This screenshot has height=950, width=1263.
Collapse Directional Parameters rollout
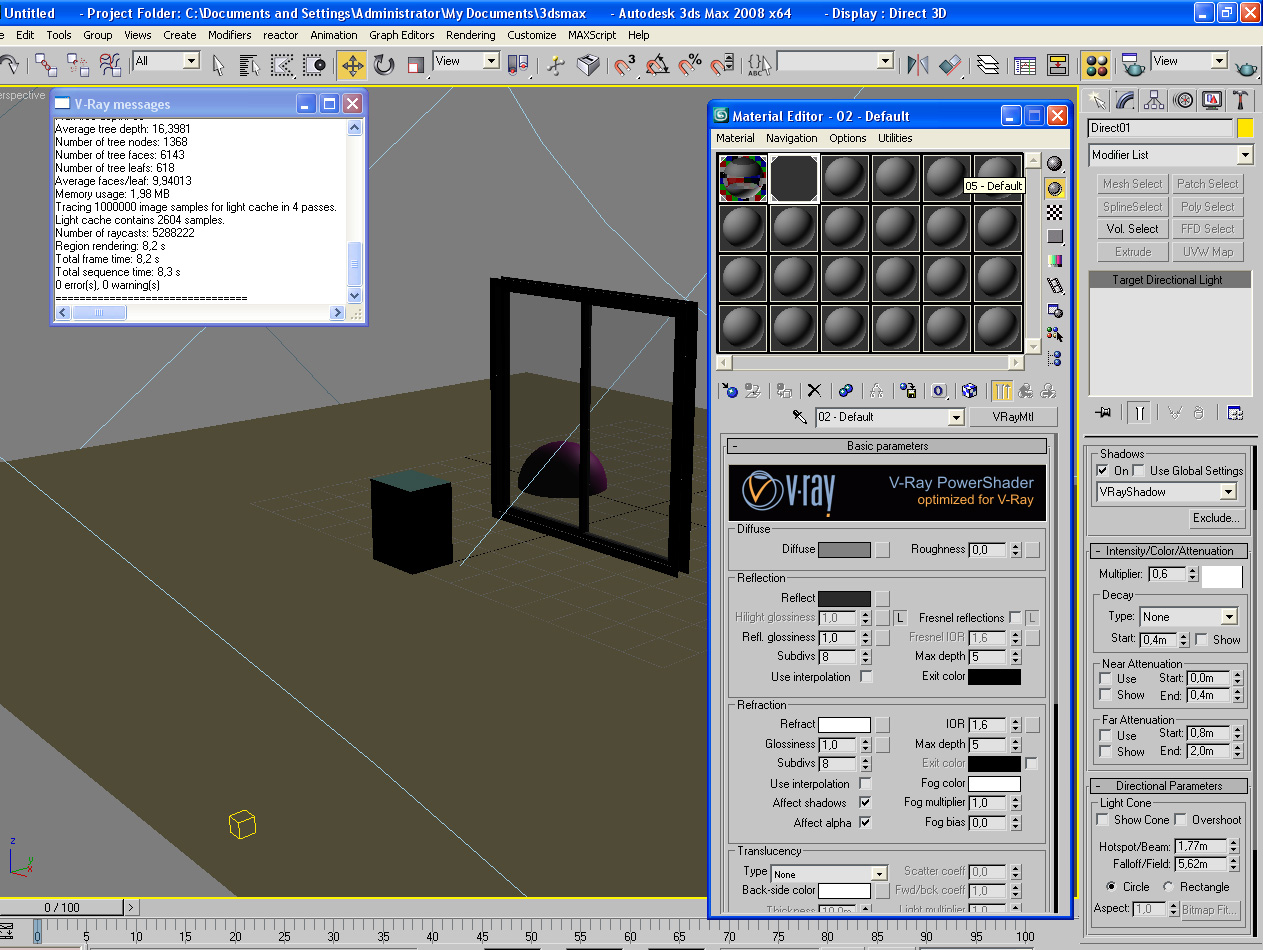click(1169, 786)
